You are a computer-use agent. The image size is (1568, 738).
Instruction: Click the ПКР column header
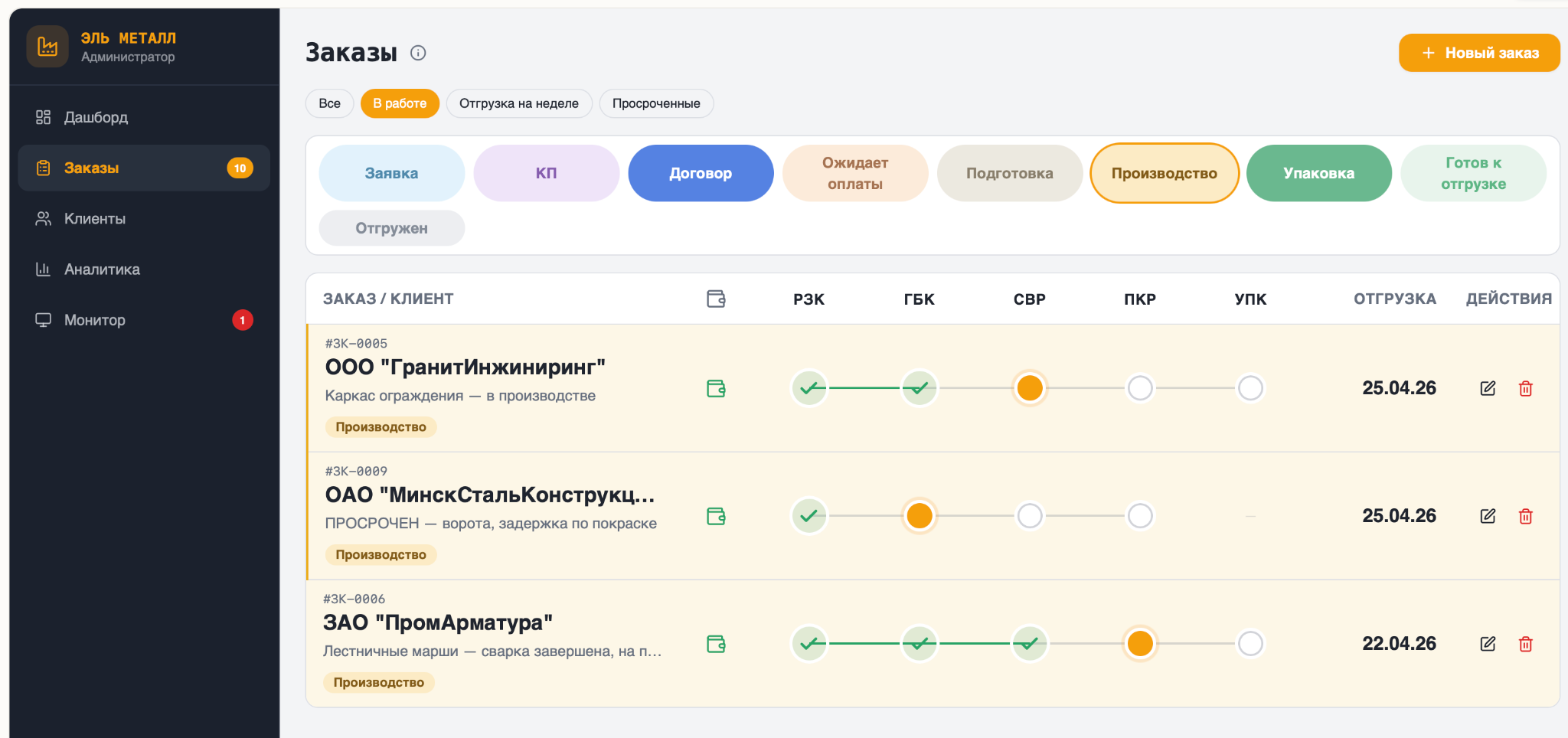(x=1140, y=299)
